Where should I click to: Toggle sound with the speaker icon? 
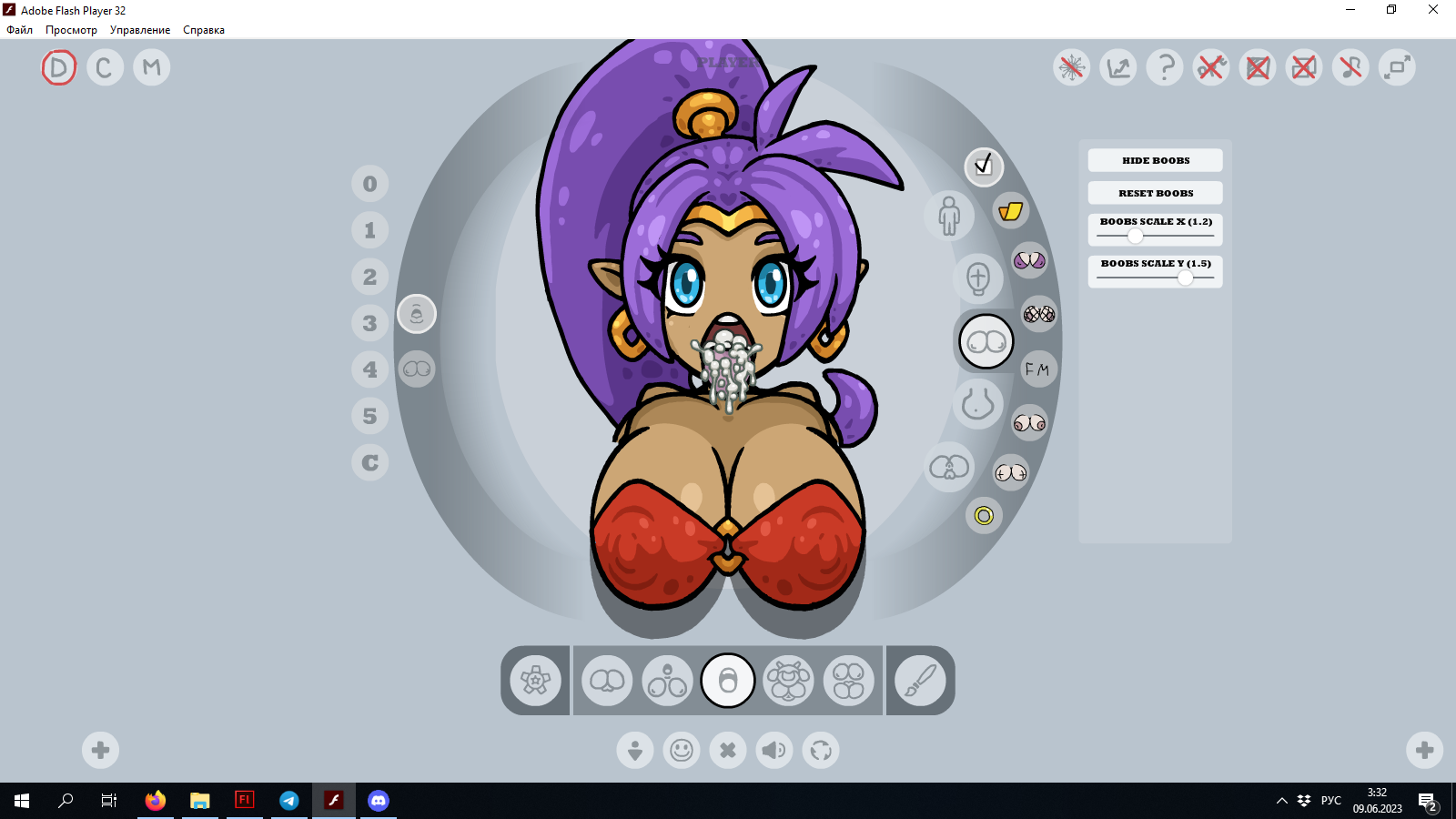click(774, 750)
